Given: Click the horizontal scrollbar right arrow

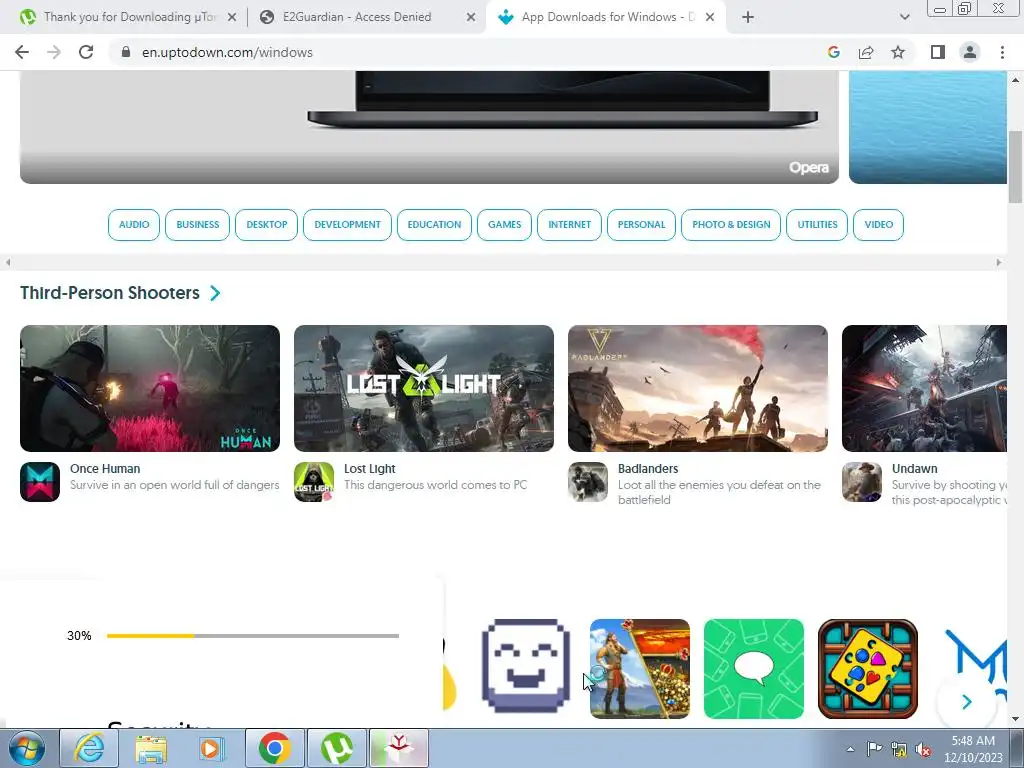Looking at the screenshot, I should 999,263.
